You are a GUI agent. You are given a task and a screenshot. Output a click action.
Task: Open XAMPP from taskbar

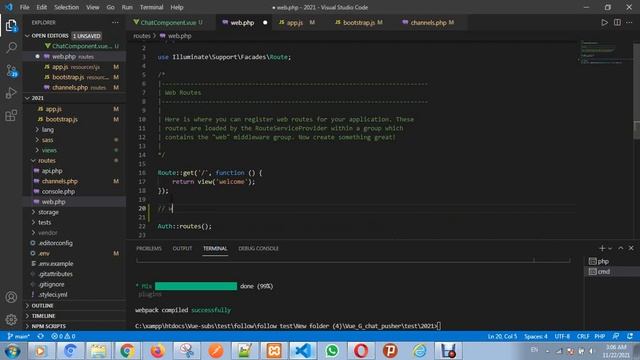coord(274,351)
